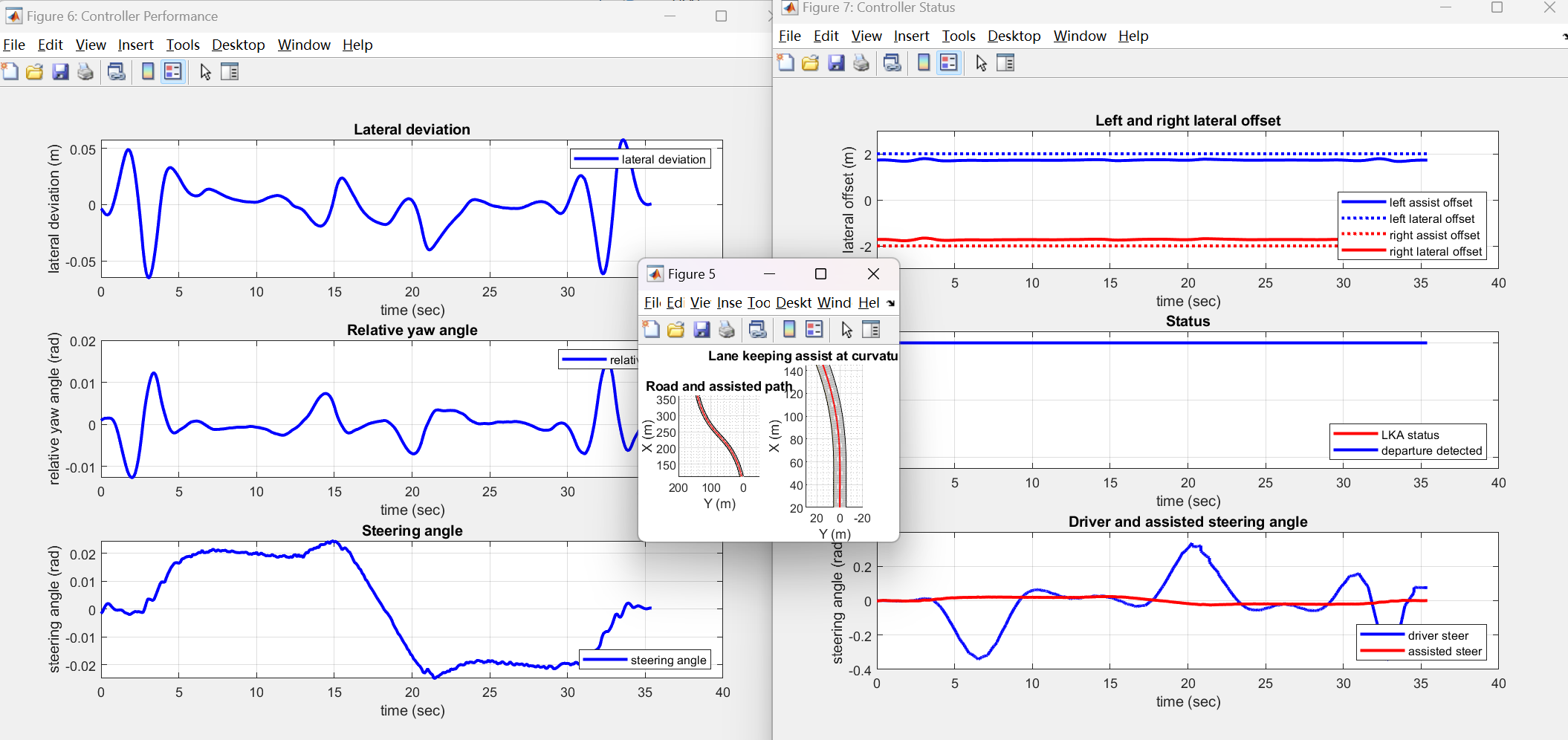
Task: Select the 'steering angle' legend in Figure 6
Action: click(x=645, y=660)
